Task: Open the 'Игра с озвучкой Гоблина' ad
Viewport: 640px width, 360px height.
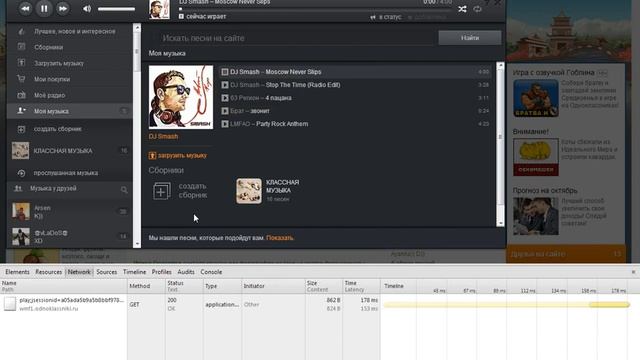Action: tap(536, 98)
